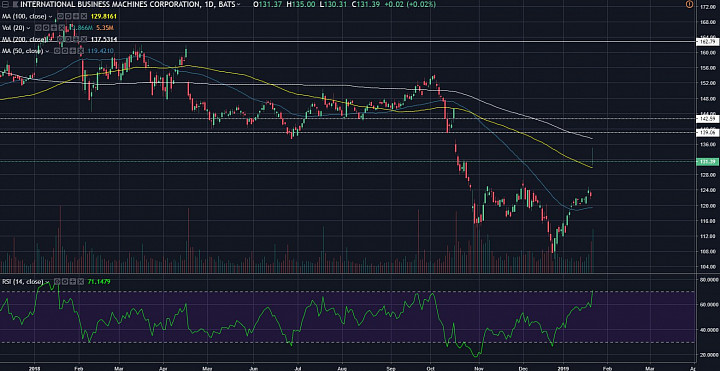Open format settings for Vol (20)

point(46,28)
